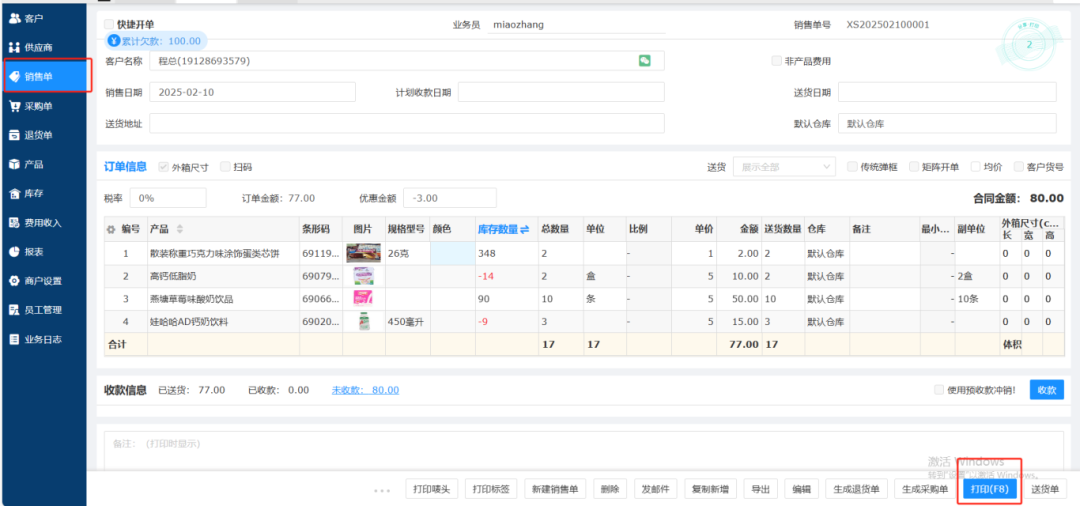1080x506 pixels.
Task: Open 报表 sidebar item
Action: (44, 252)
